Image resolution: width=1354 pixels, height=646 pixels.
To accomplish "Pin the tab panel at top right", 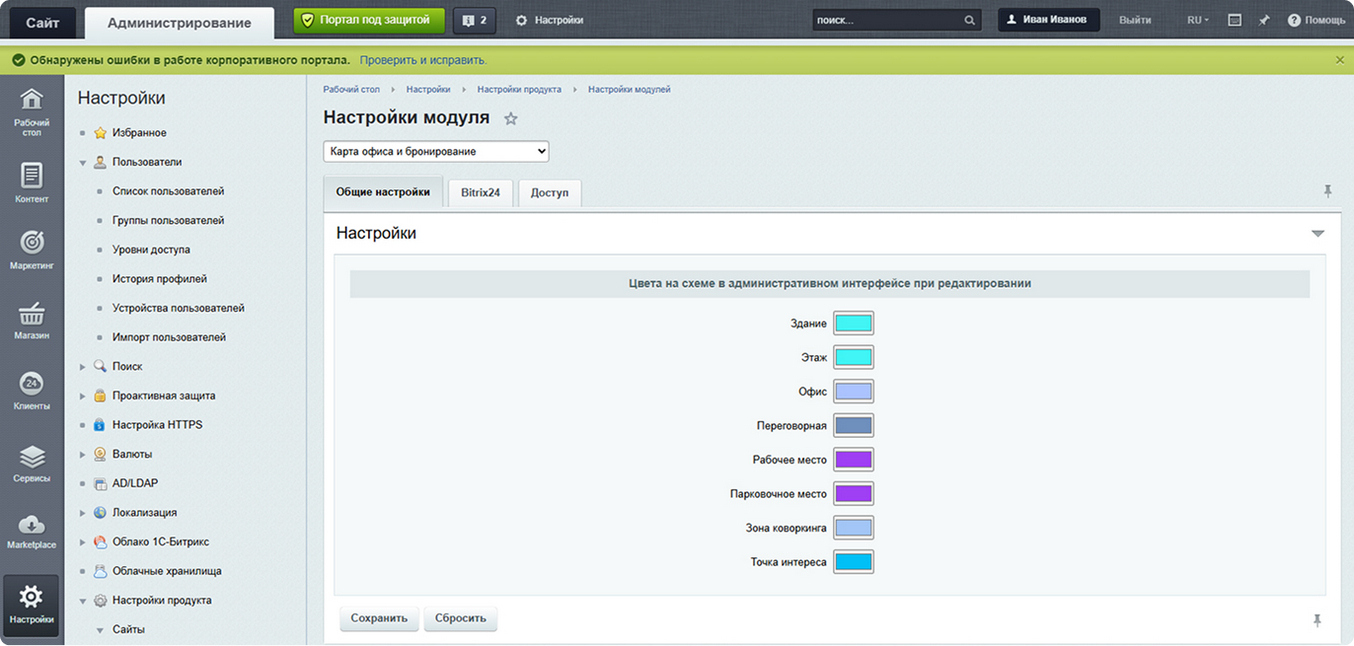I will (x=1328, y=190).
